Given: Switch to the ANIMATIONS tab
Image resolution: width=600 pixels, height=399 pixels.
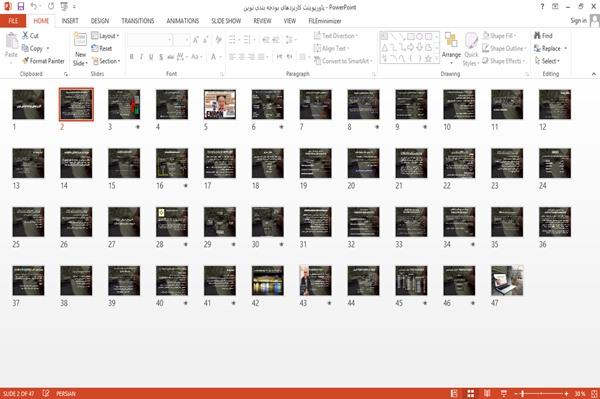Looking at the screenshot, I should 183,21.
